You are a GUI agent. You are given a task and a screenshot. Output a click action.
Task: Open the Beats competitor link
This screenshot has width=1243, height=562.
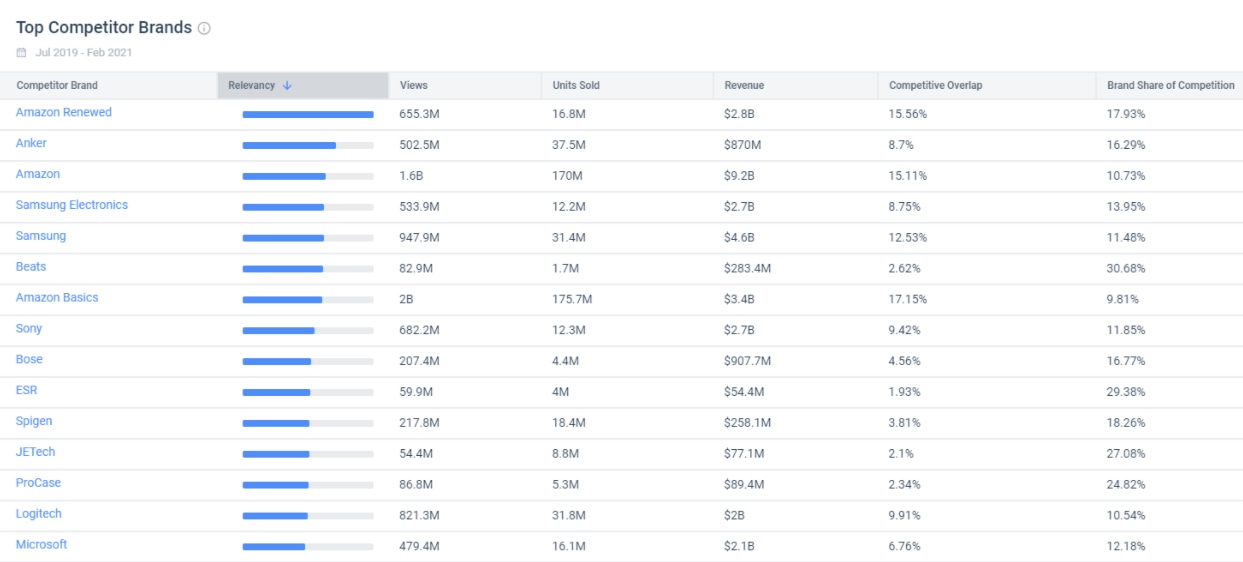[x=31, y=267]
